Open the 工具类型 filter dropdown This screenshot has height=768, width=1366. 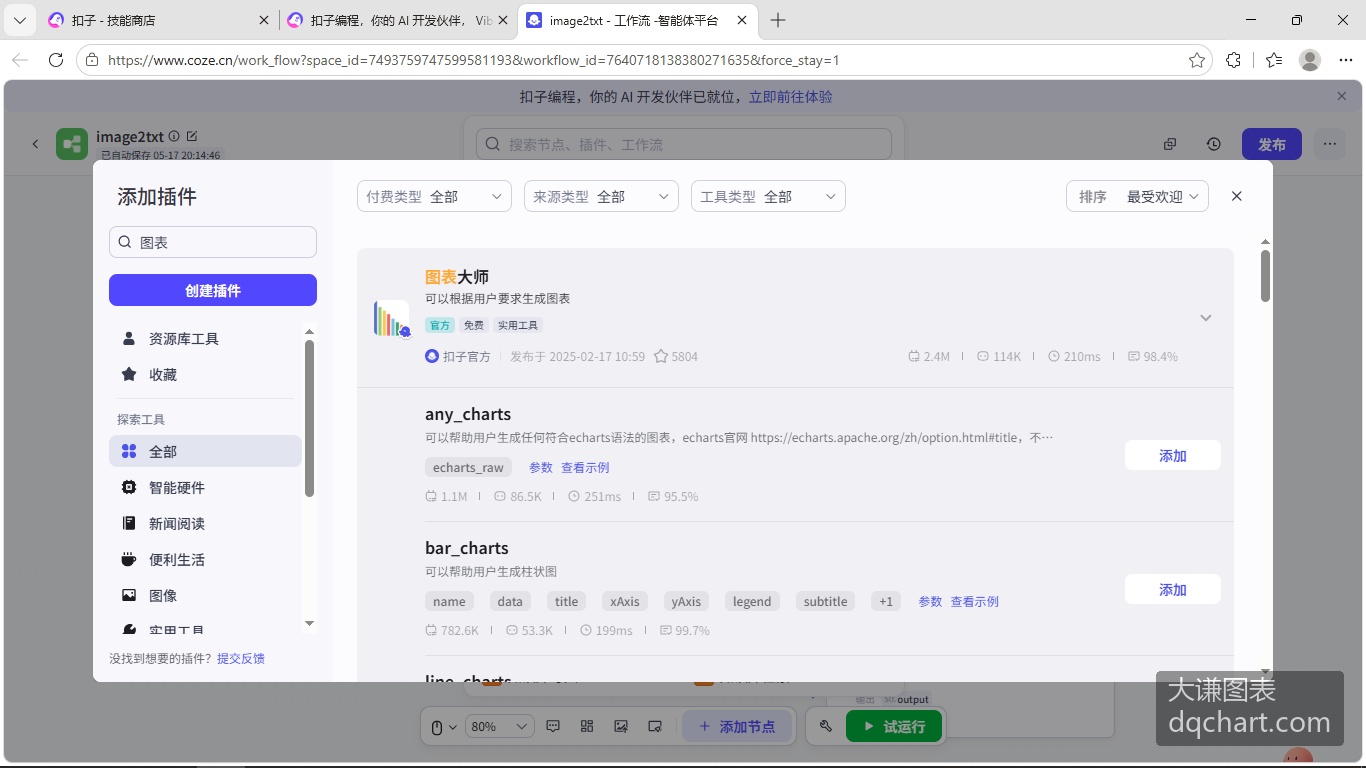click(x=768, y=196)
